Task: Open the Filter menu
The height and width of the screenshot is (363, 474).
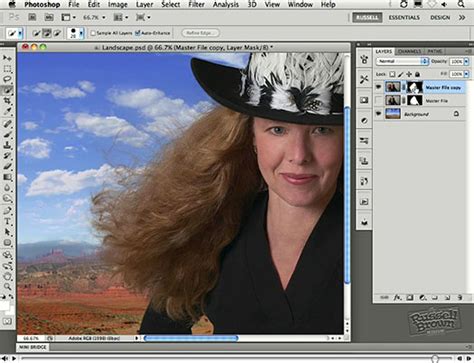Action: coord(196,4)
